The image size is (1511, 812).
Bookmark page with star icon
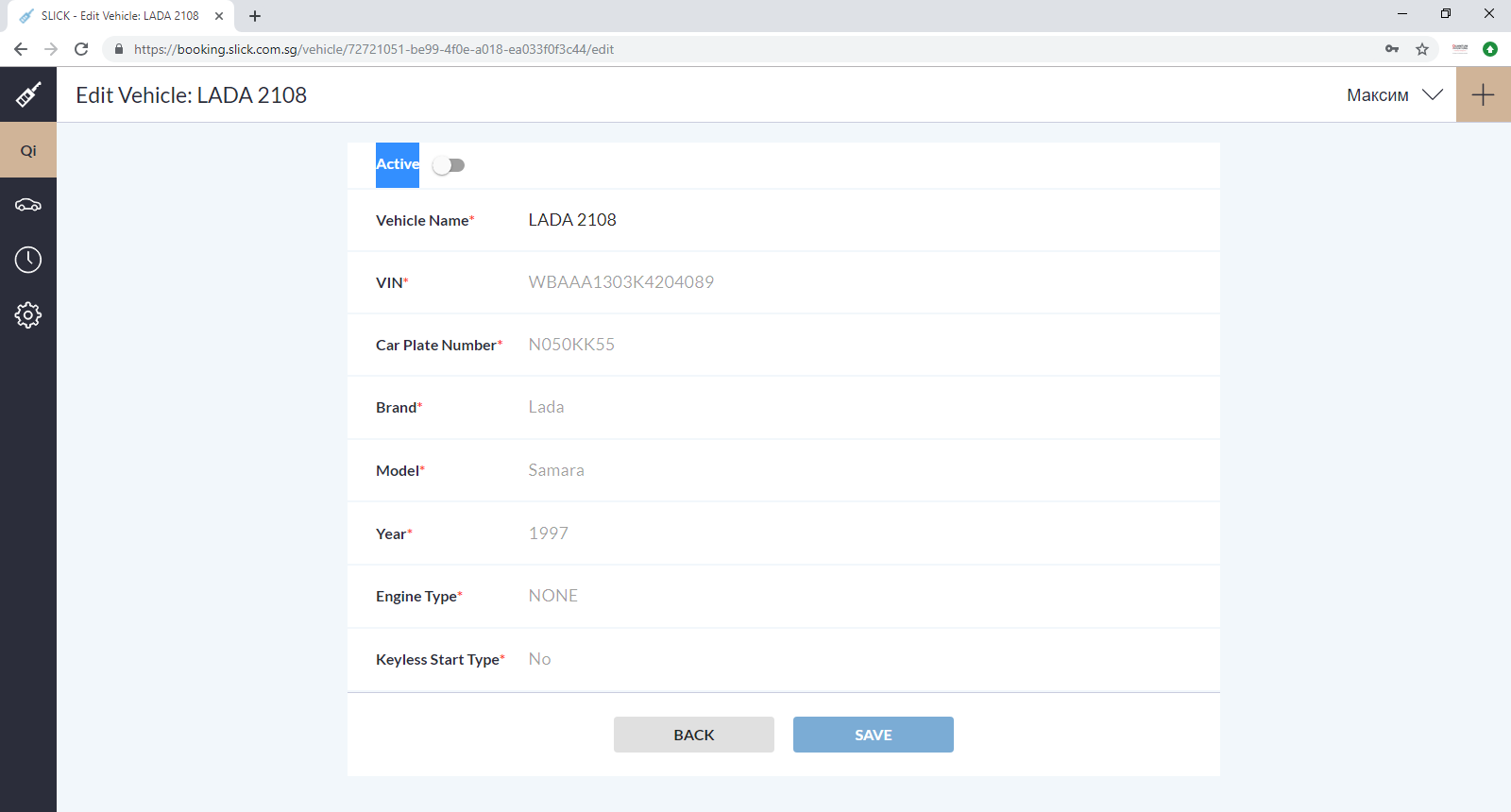pos(1422,49)
